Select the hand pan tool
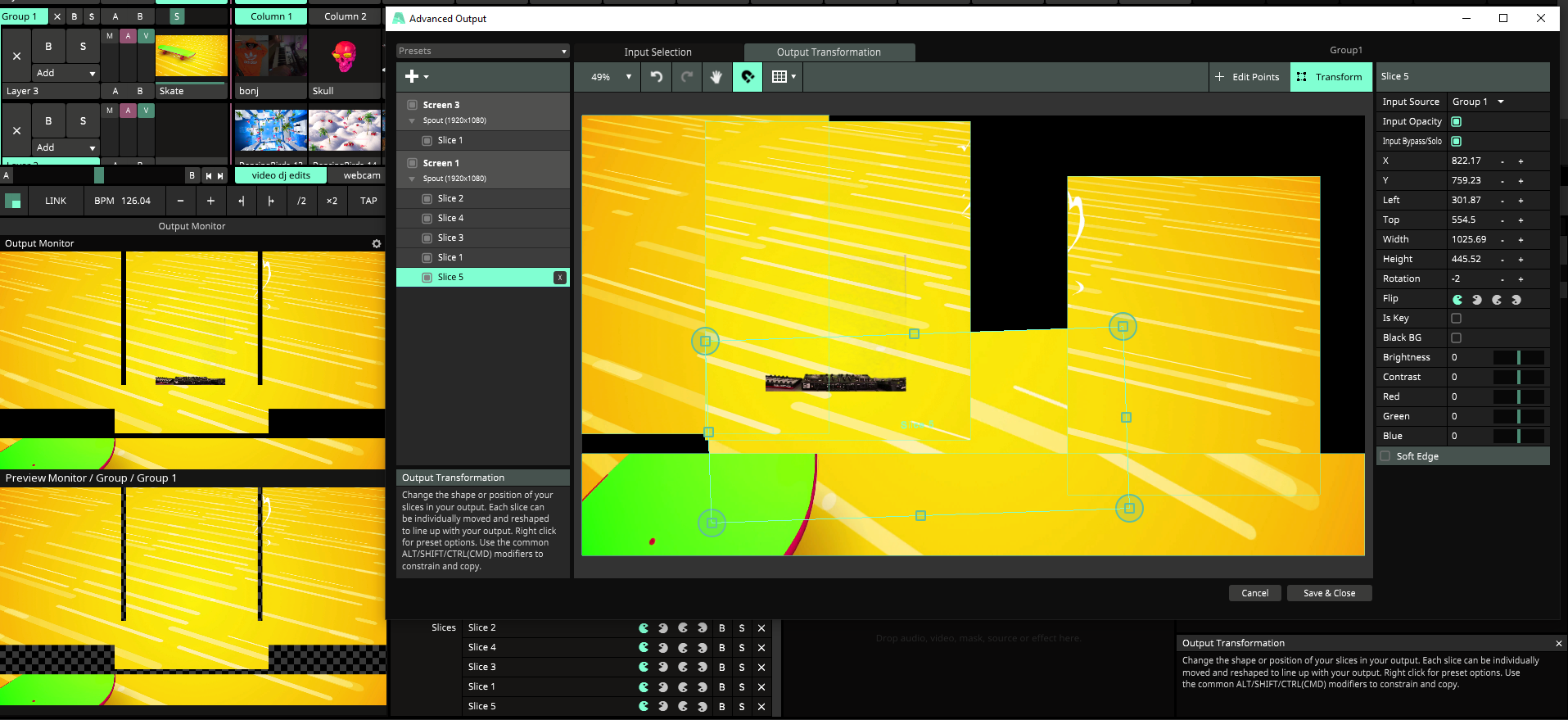1568x720 pixels. 716,77
